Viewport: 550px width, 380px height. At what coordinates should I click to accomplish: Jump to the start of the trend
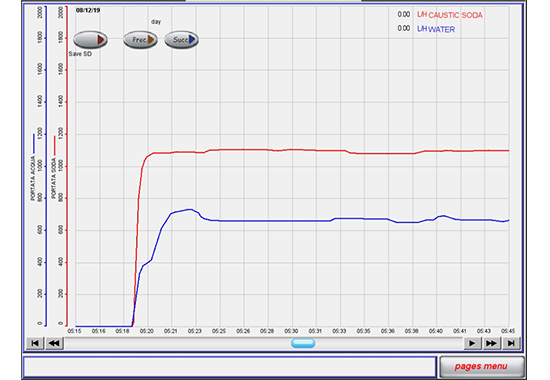click(x=35, y=343)
